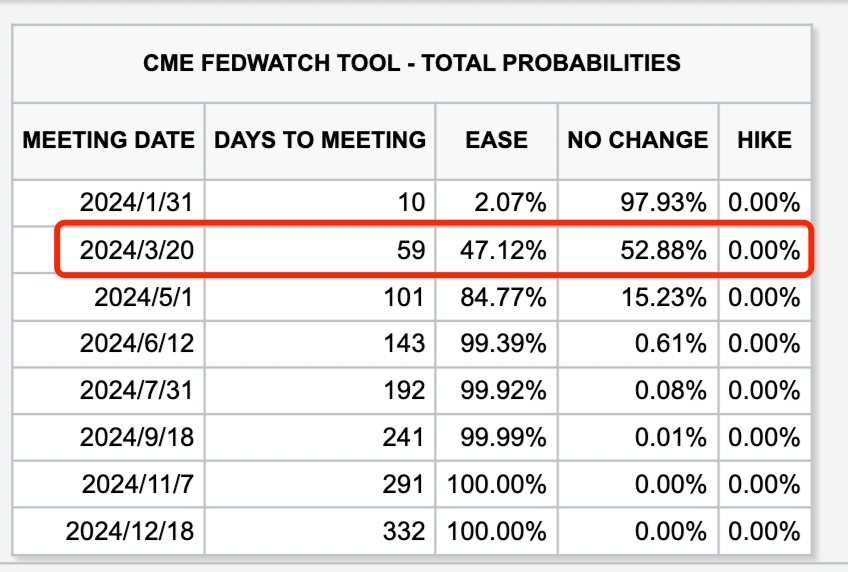Select the 47.12% ease probability cell
This screenshot has width=848, height=572.
pyautogui.click(x=502, y=250)
